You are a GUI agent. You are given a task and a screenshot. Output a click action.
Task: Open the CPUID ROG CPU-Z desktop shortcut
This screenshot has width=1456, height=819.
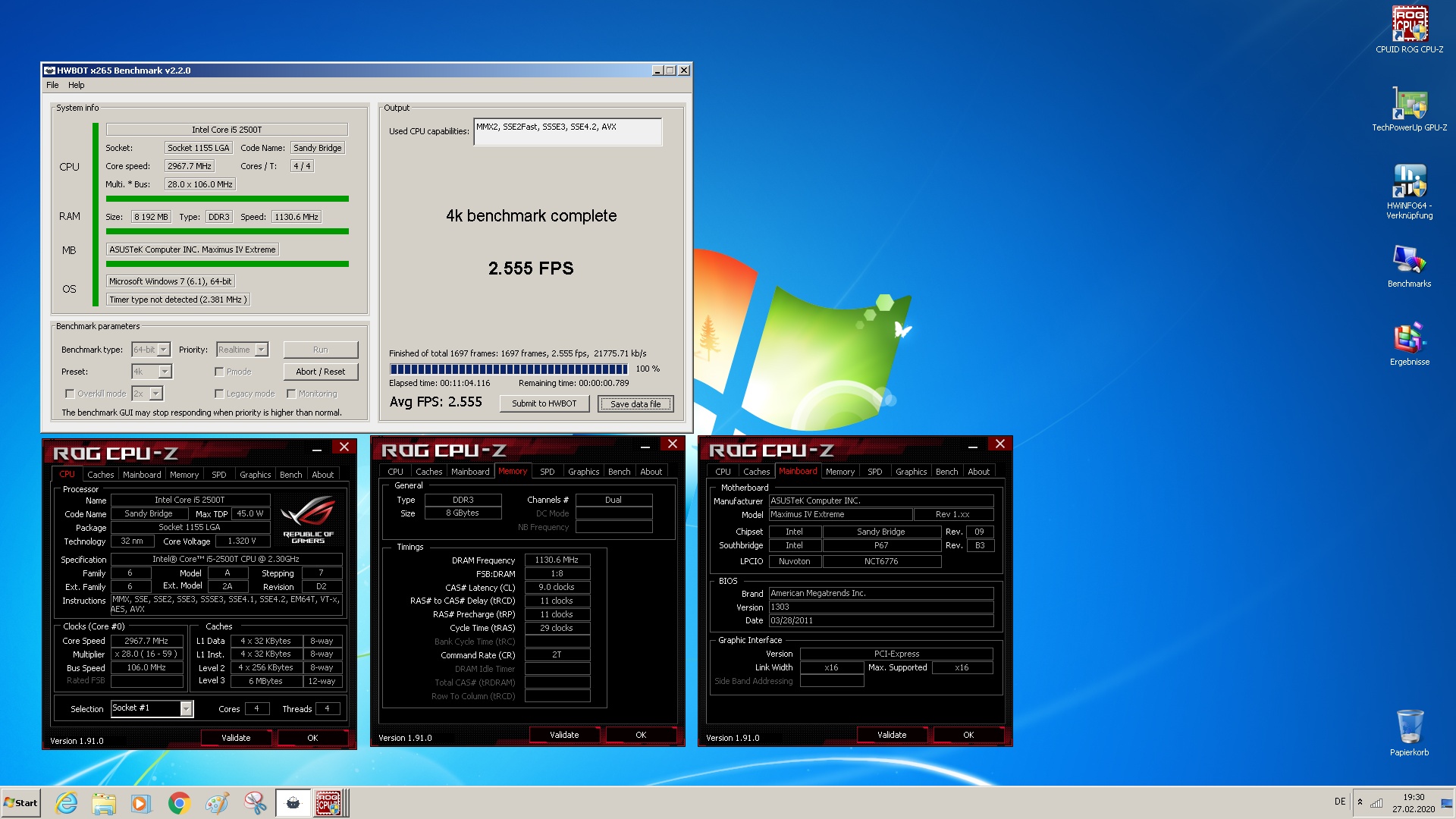tap(1409, 30)
